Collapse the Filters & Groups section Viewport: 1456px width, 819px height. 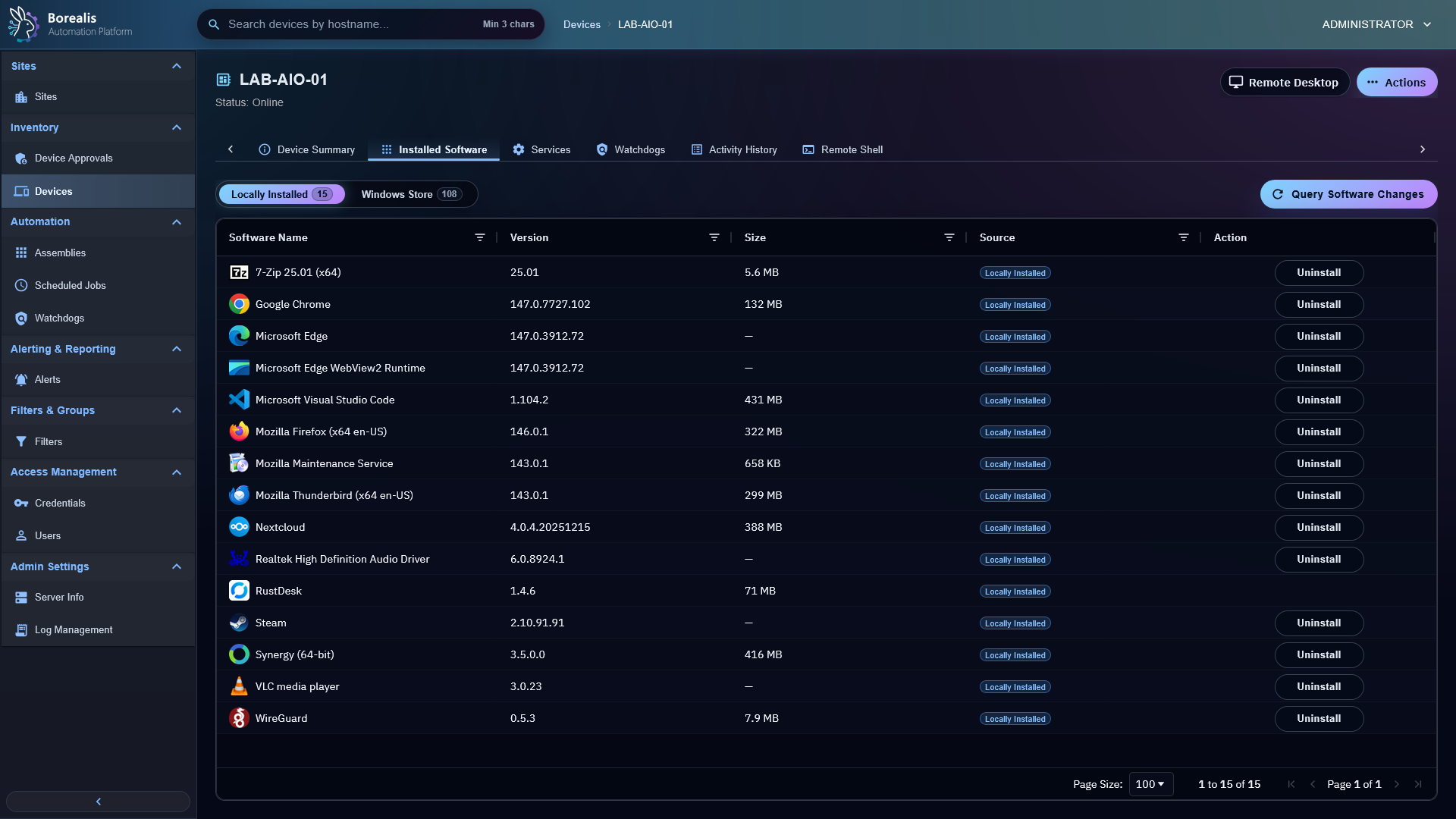177,410
